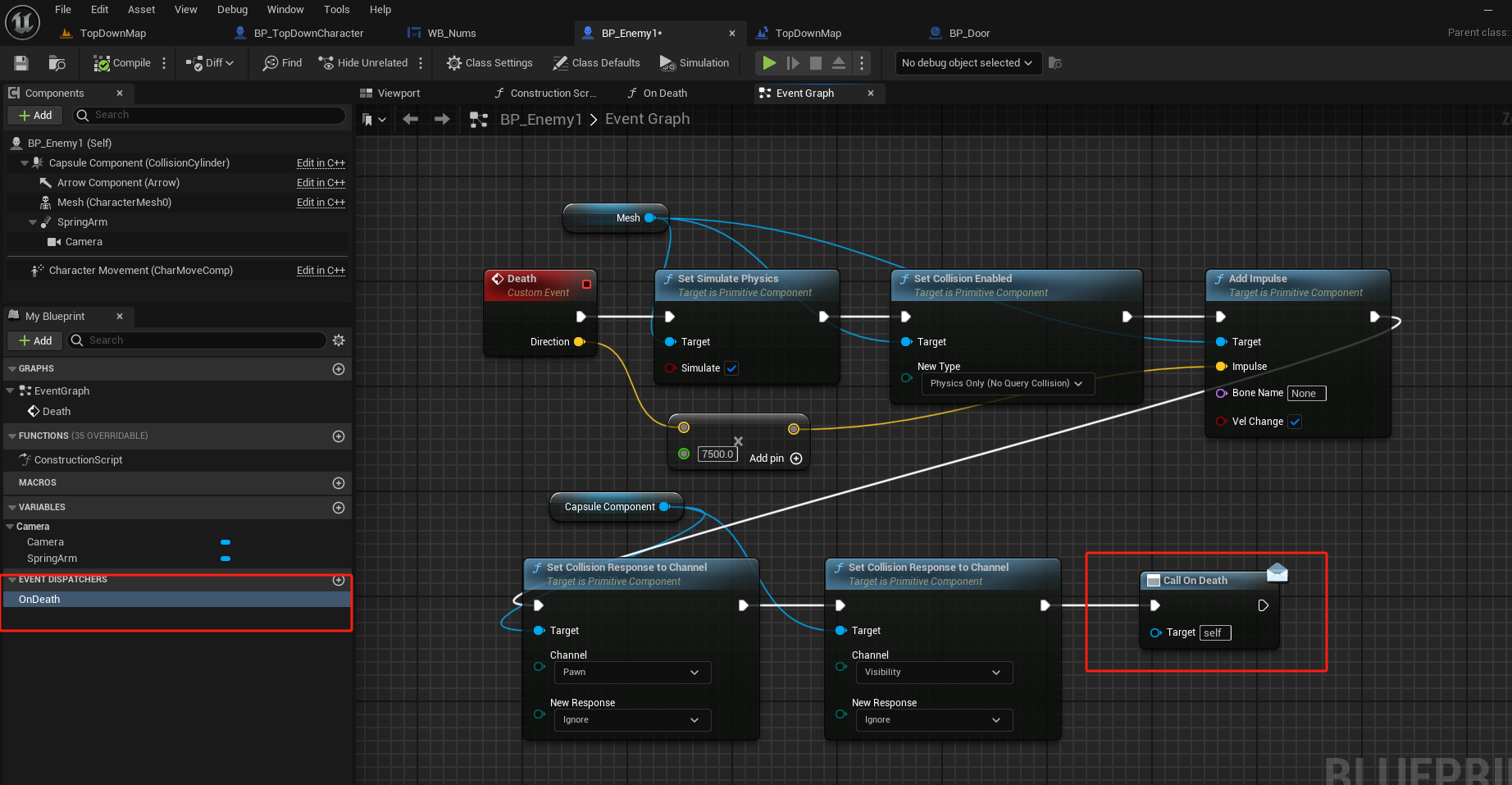
Task: Click the SpringArm variable type pill
Action: [225, 559]
